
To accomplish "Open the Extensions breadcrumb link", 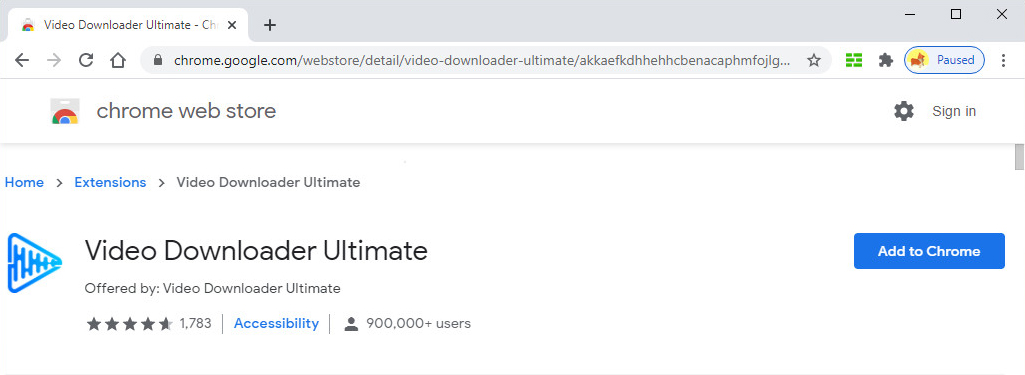I will coord(110,182).
